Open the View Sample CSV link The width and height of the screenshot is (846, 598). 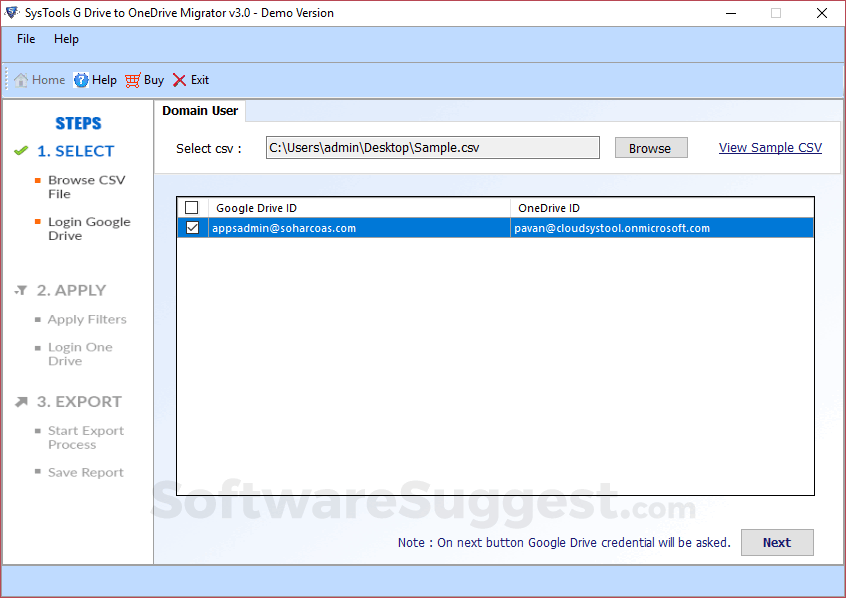tap(770, 147)
